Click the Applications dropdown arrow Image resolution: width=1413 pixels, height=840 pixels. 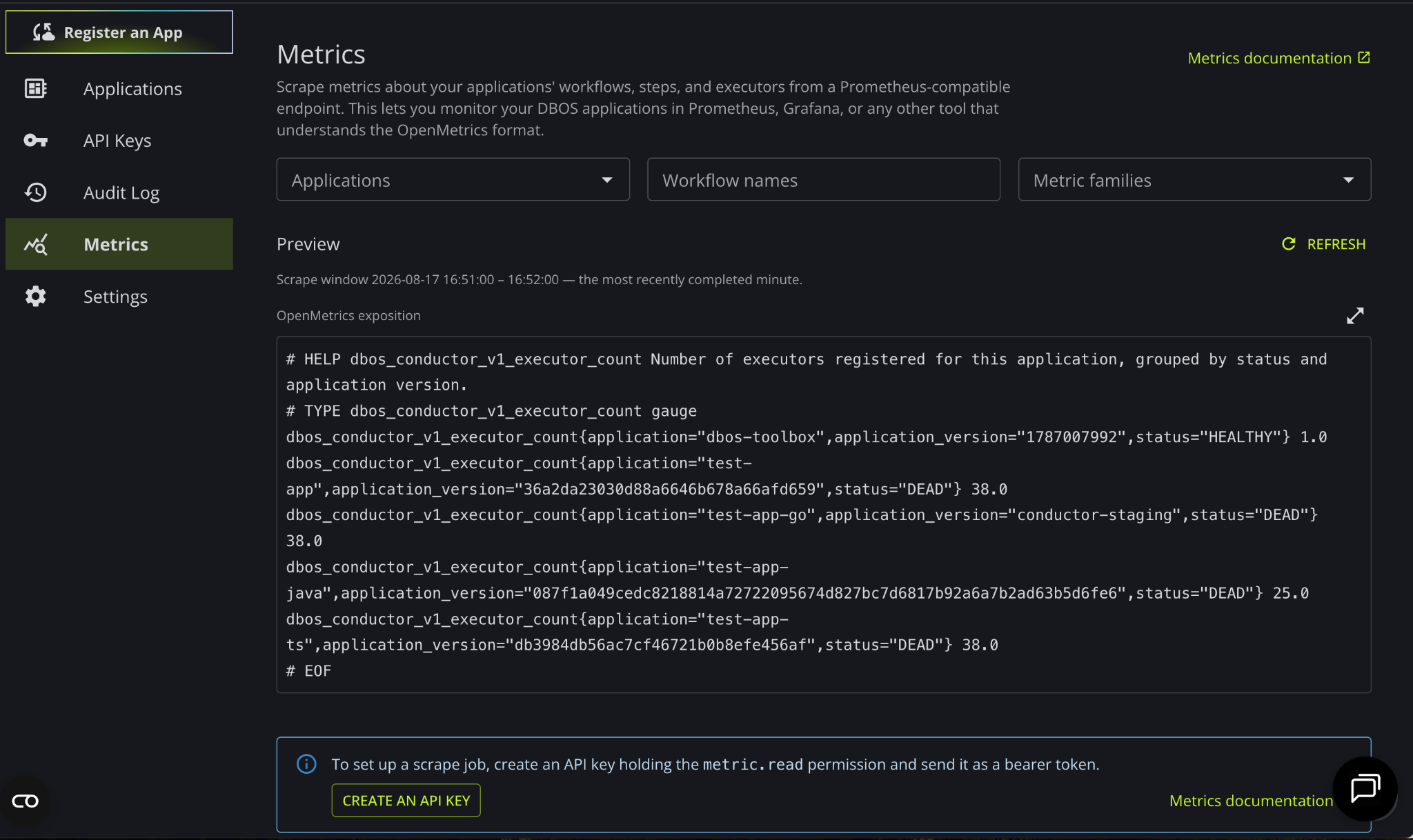tap(607, 180)
